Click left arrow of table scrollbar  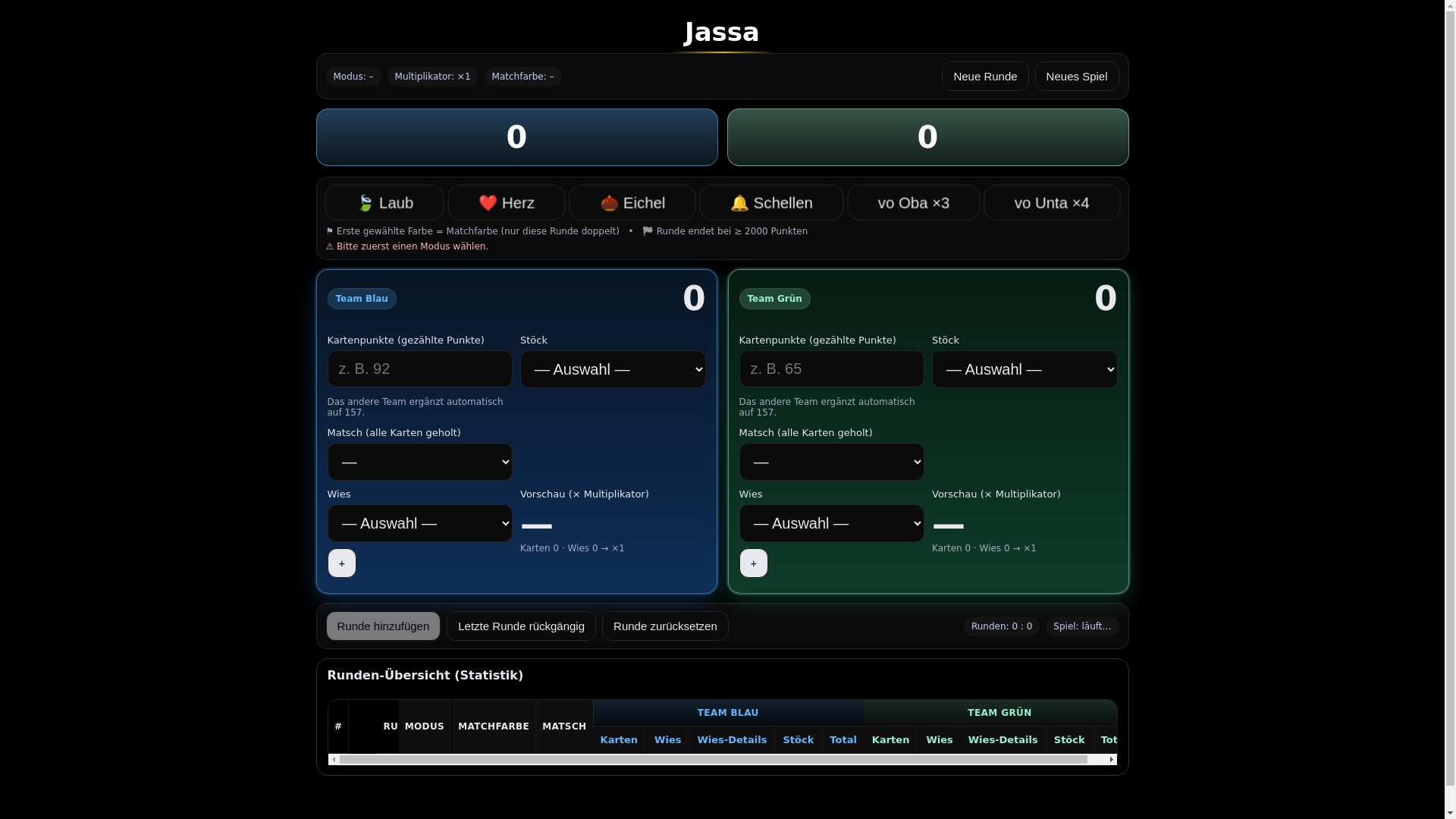(334, 759)
